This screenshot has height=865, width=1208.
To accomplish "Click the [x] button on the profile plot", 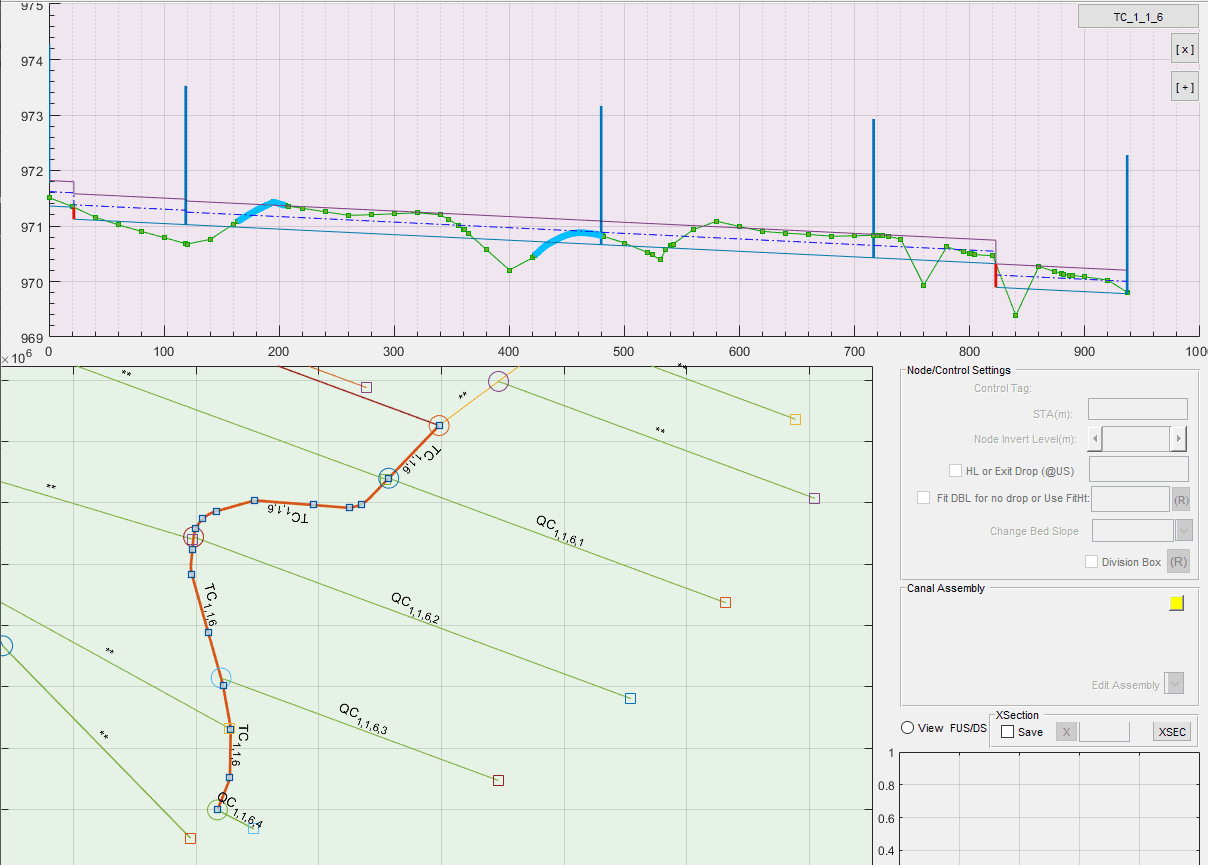I will pos(1185,49).
